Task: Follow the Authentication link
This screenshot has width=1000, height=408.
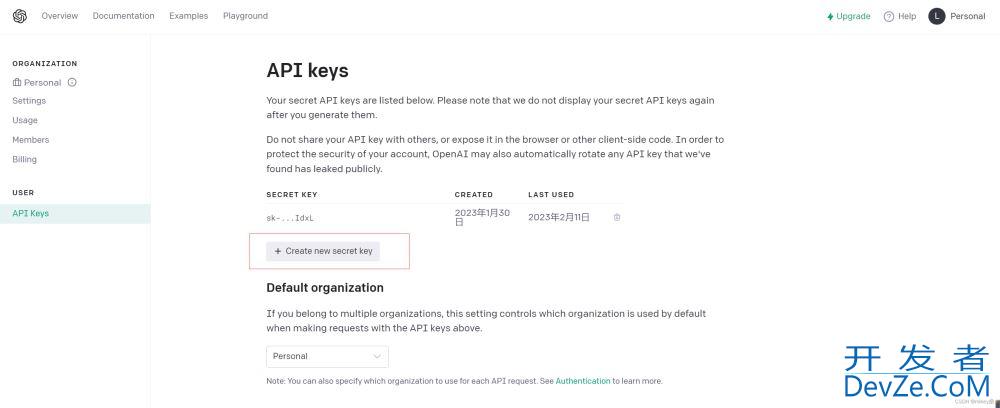Action: 583,381
